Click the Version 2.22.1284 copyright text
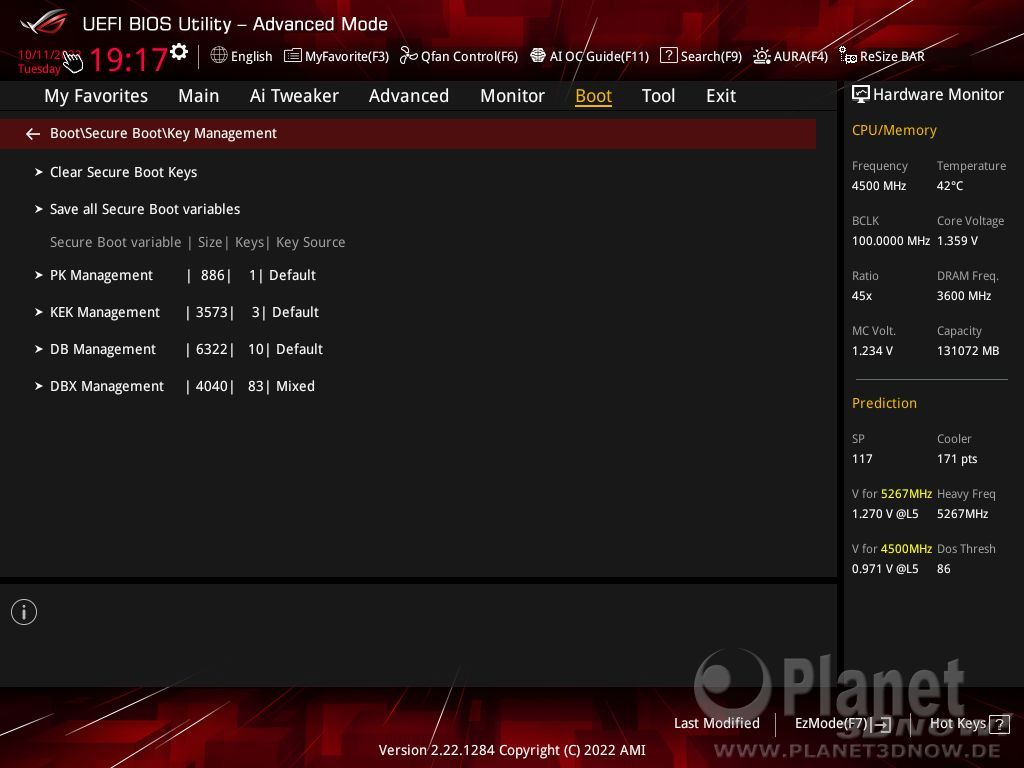 click(x=512, y=750)
